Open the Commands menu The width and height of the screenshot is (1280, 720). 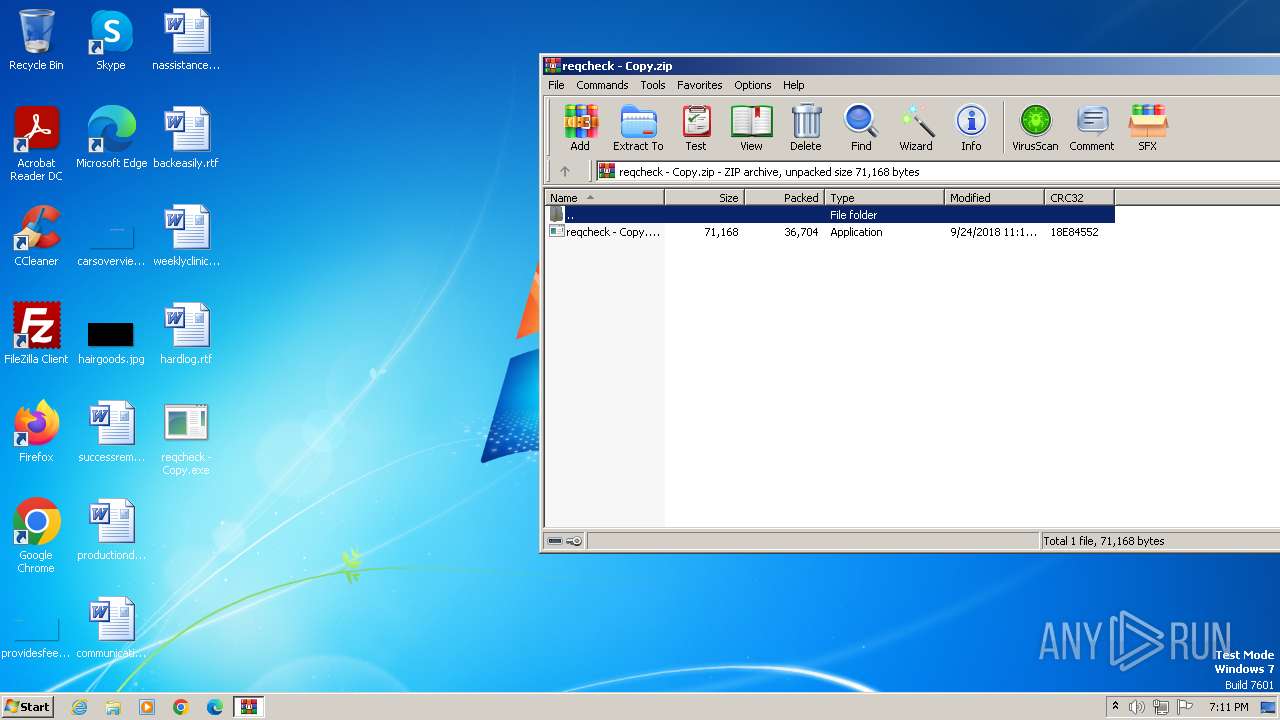tap(602, 85)
